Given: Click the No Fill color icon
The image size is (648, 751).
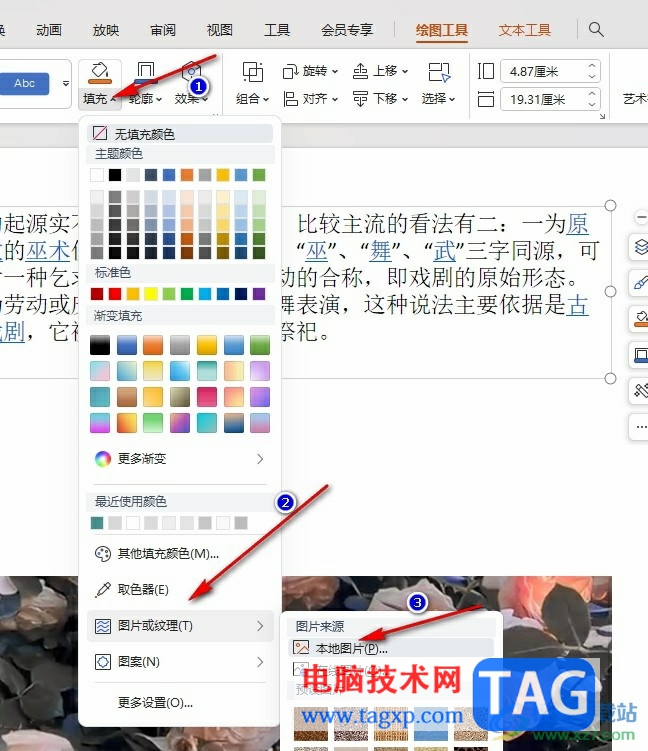Looking at the screenshot, I should [x=100, y=133].
